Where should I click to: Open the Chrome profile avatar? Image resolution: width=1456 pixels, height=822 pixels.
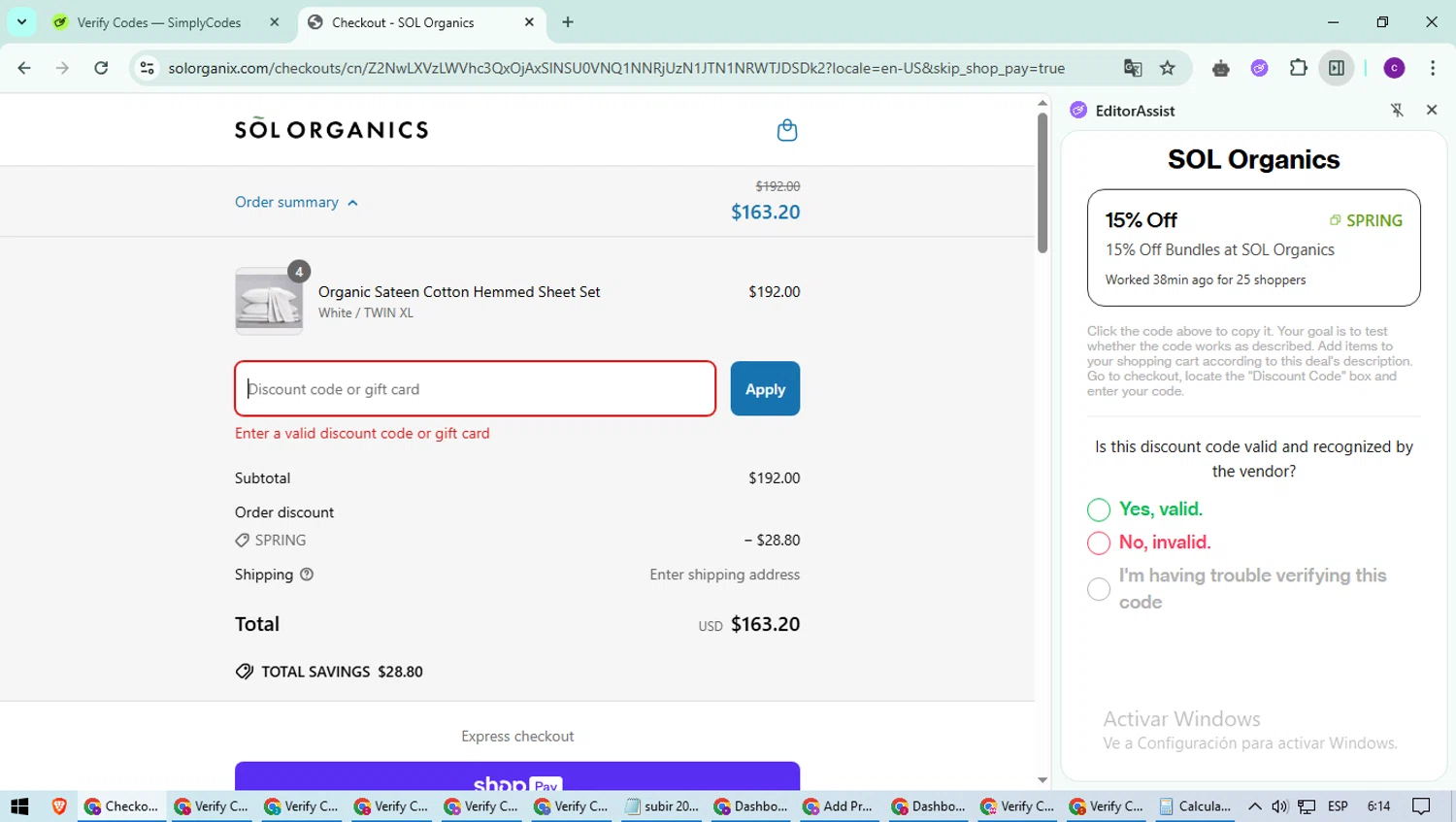point(1395,68)
